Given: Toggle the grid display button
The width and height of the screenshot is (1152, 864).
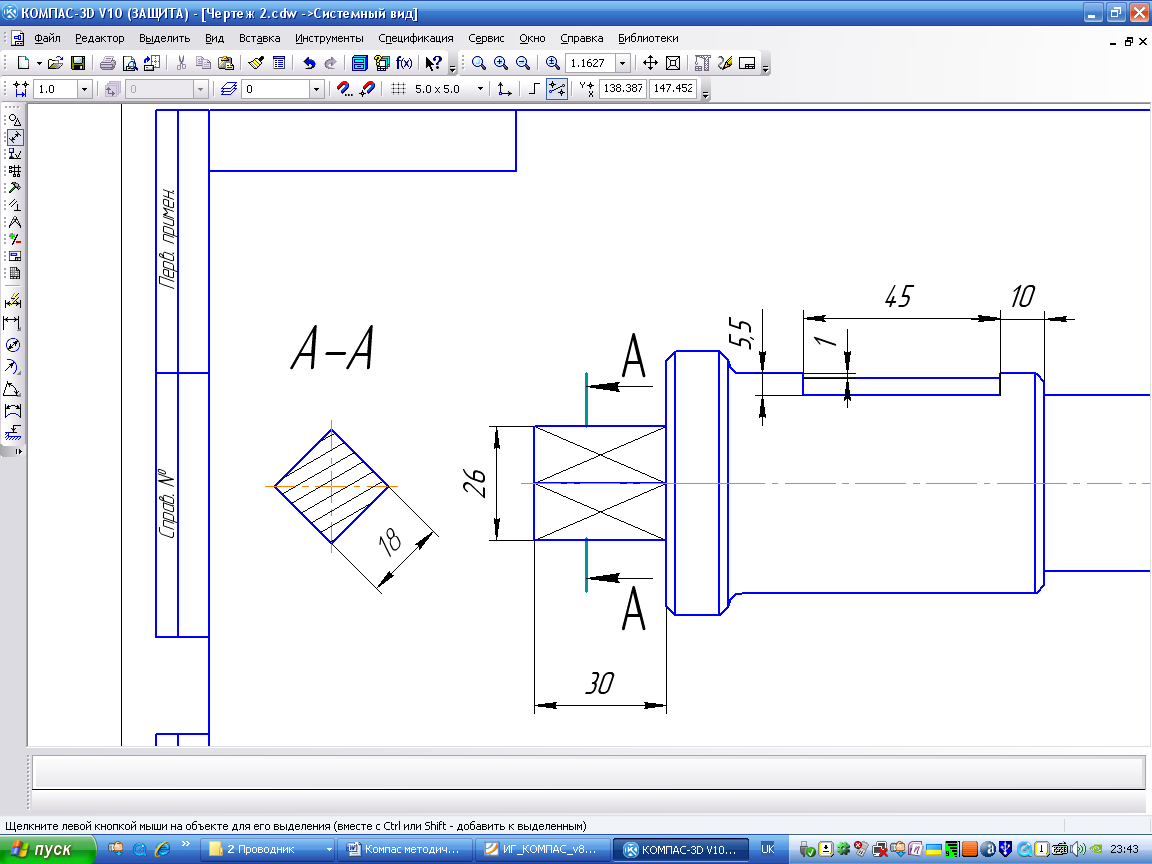Looking at the screenshot, I should 398,89.
